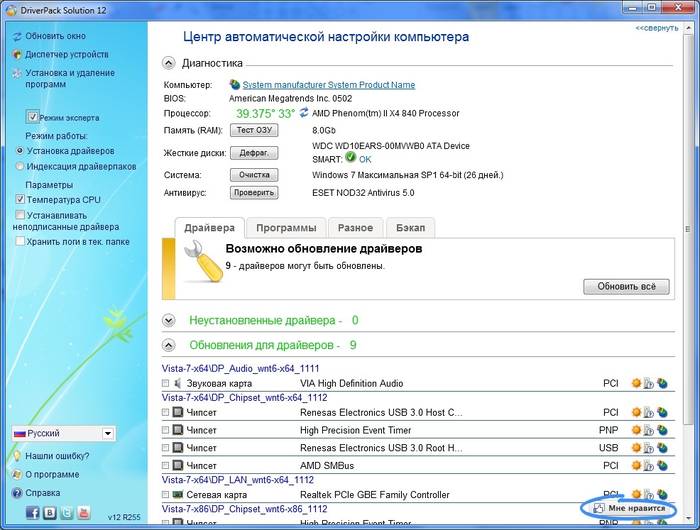Image resolution: width=700 pixels, height=530 pixels.
Task: Click the globe icon beside System manufacturer link
Action: tap(235, 84)
